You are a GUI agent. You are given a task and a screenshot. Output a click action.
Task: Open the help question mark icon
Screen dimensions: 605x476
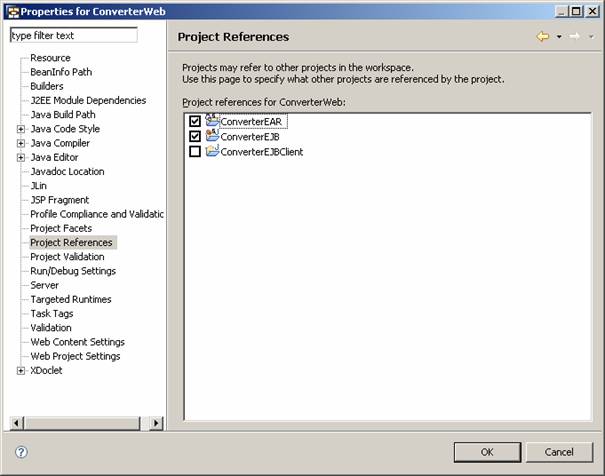point(21,452)
